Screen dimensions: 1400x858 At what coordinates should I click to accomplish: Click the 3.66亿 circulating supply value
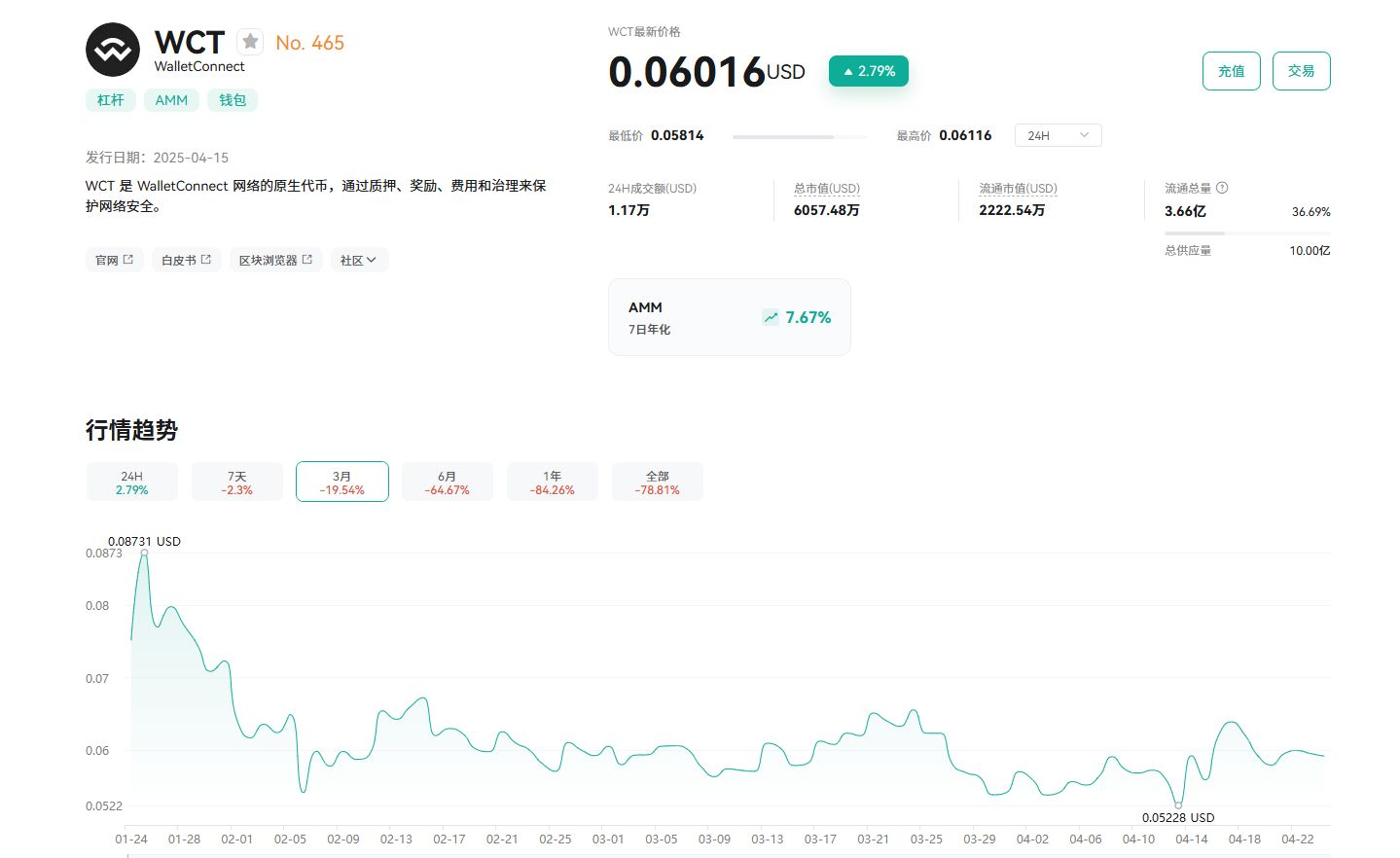pyautogui.click(x=1185, y=211)
